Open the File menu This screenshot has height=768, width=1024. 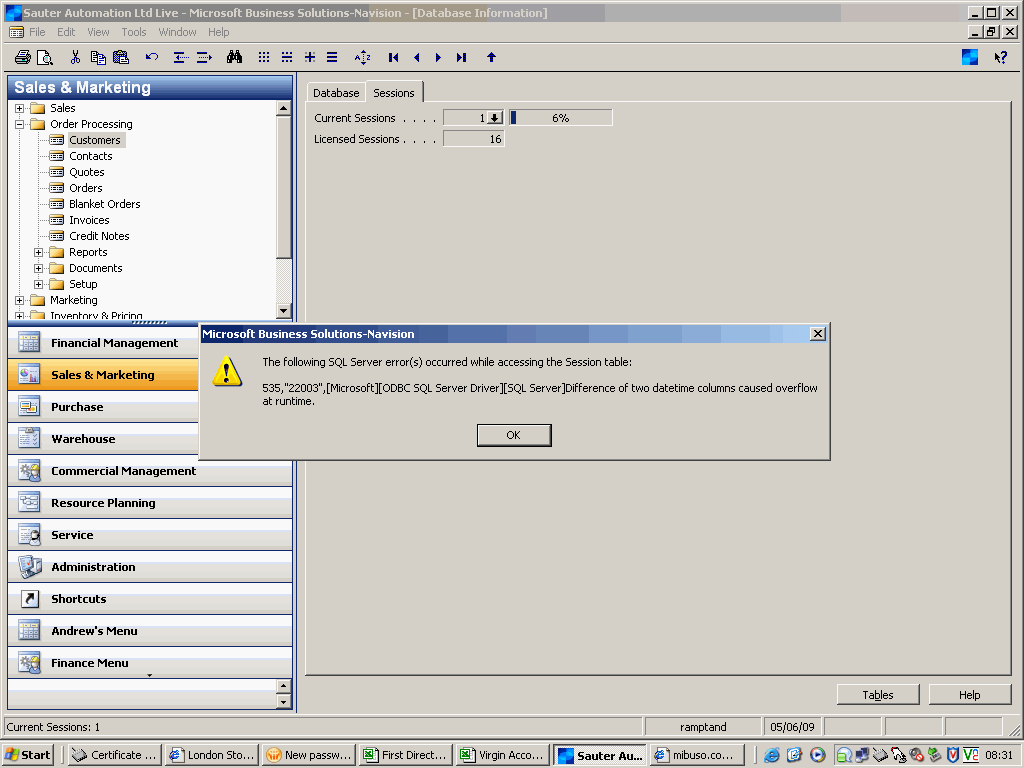tap(37, 32)
